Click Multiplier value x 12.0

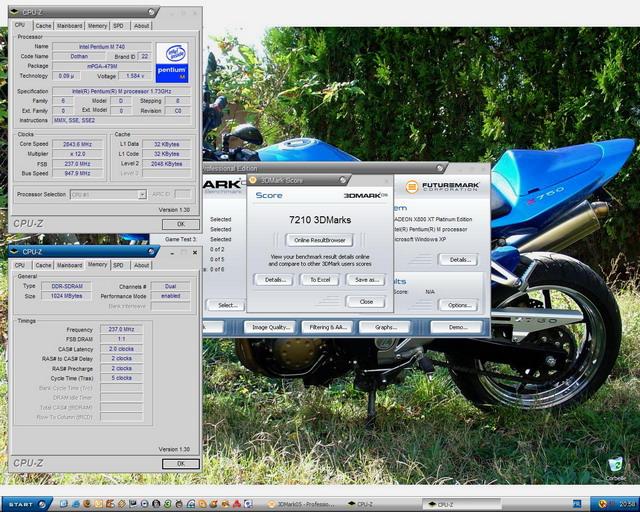pyautogui.click(x=77, y=154)
